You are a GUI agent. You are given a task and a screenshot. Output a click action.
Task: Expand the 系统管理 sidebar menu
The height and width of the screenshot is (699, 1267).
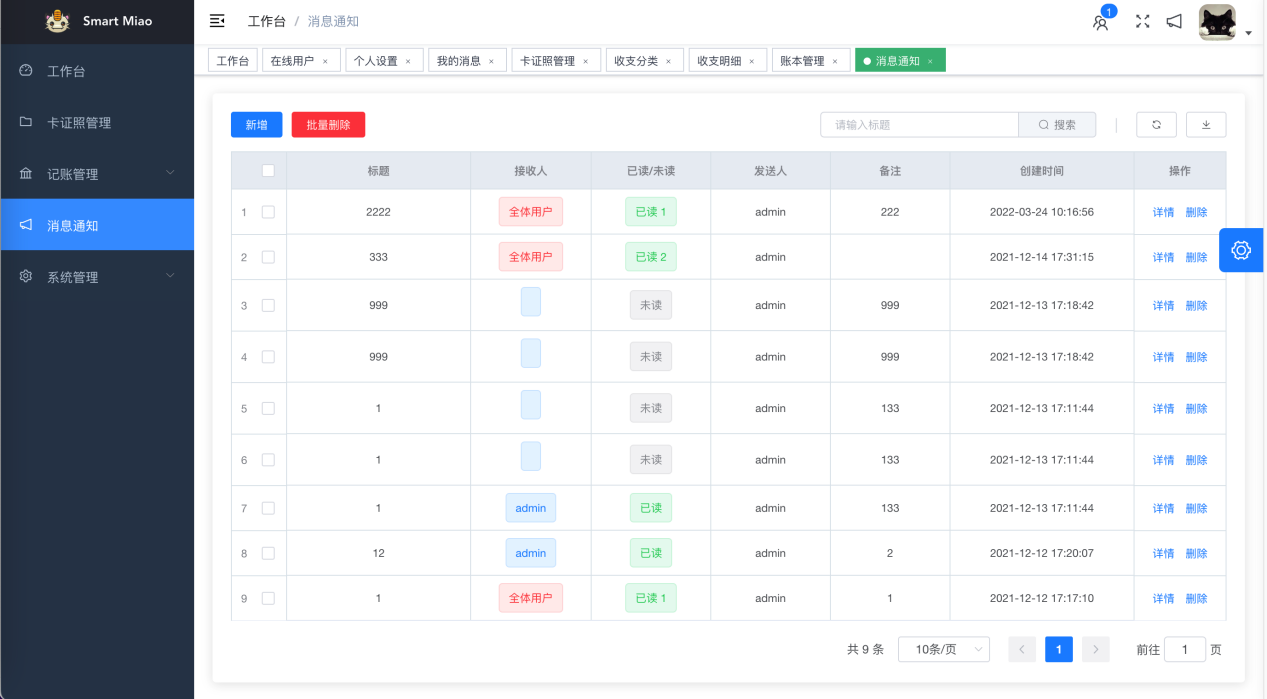click(x=97, y=277)
